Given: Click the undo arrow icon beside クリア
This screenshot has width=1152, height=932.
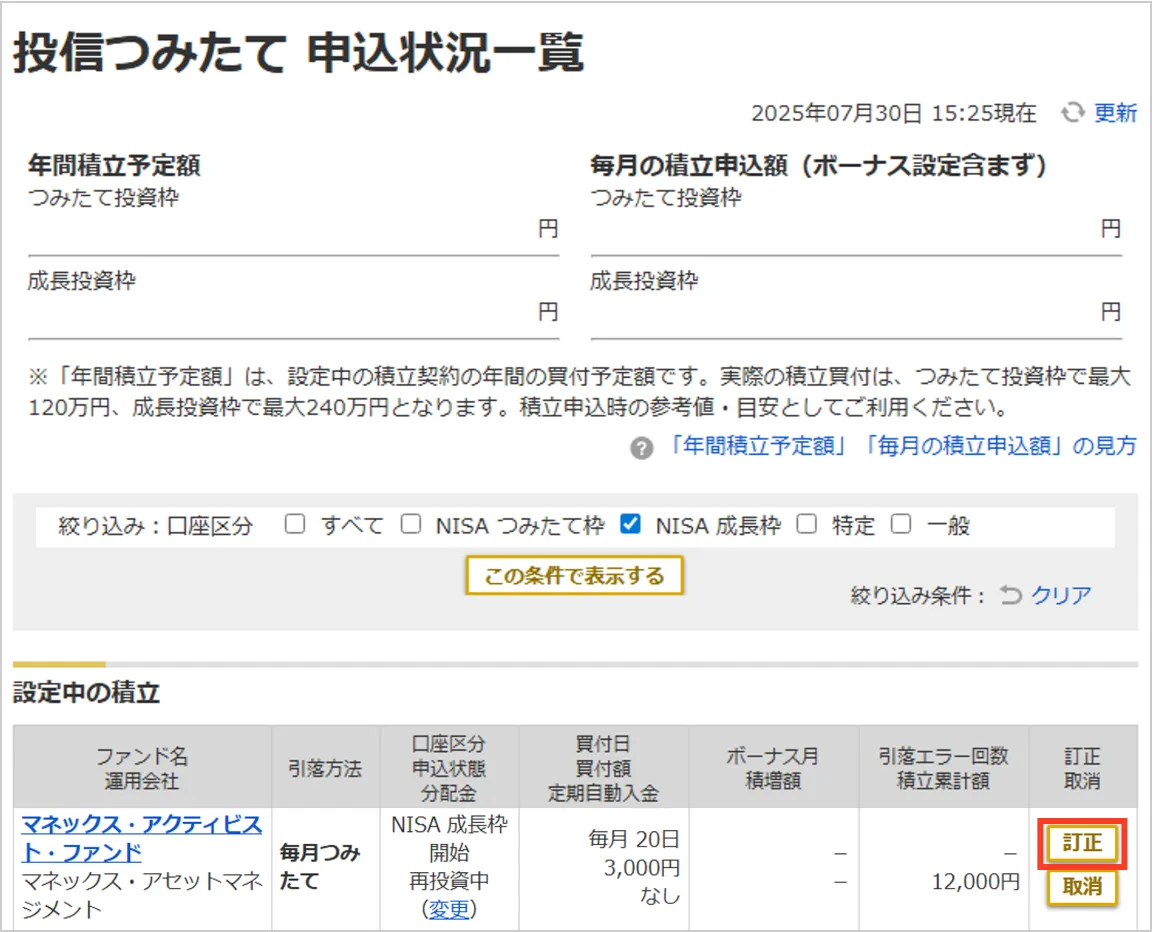Looking at the screenshot, I should 1011,596.
